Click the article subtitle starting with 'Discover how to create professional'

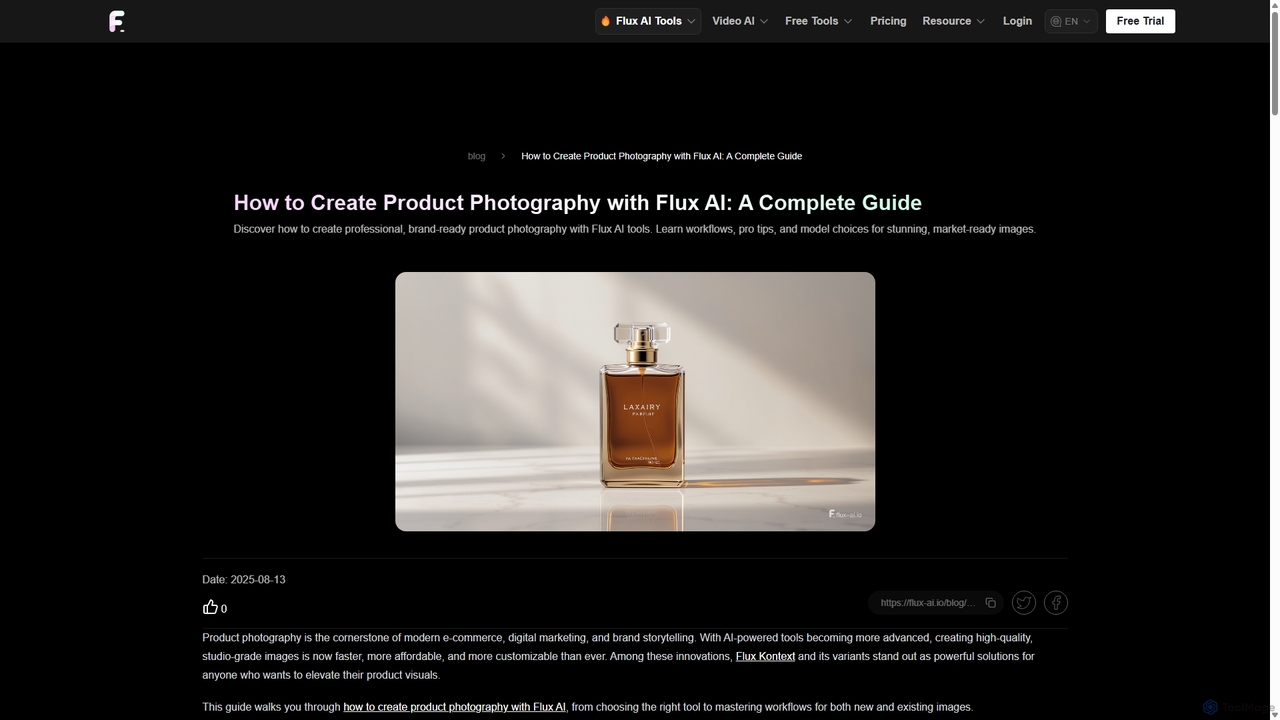634,229
